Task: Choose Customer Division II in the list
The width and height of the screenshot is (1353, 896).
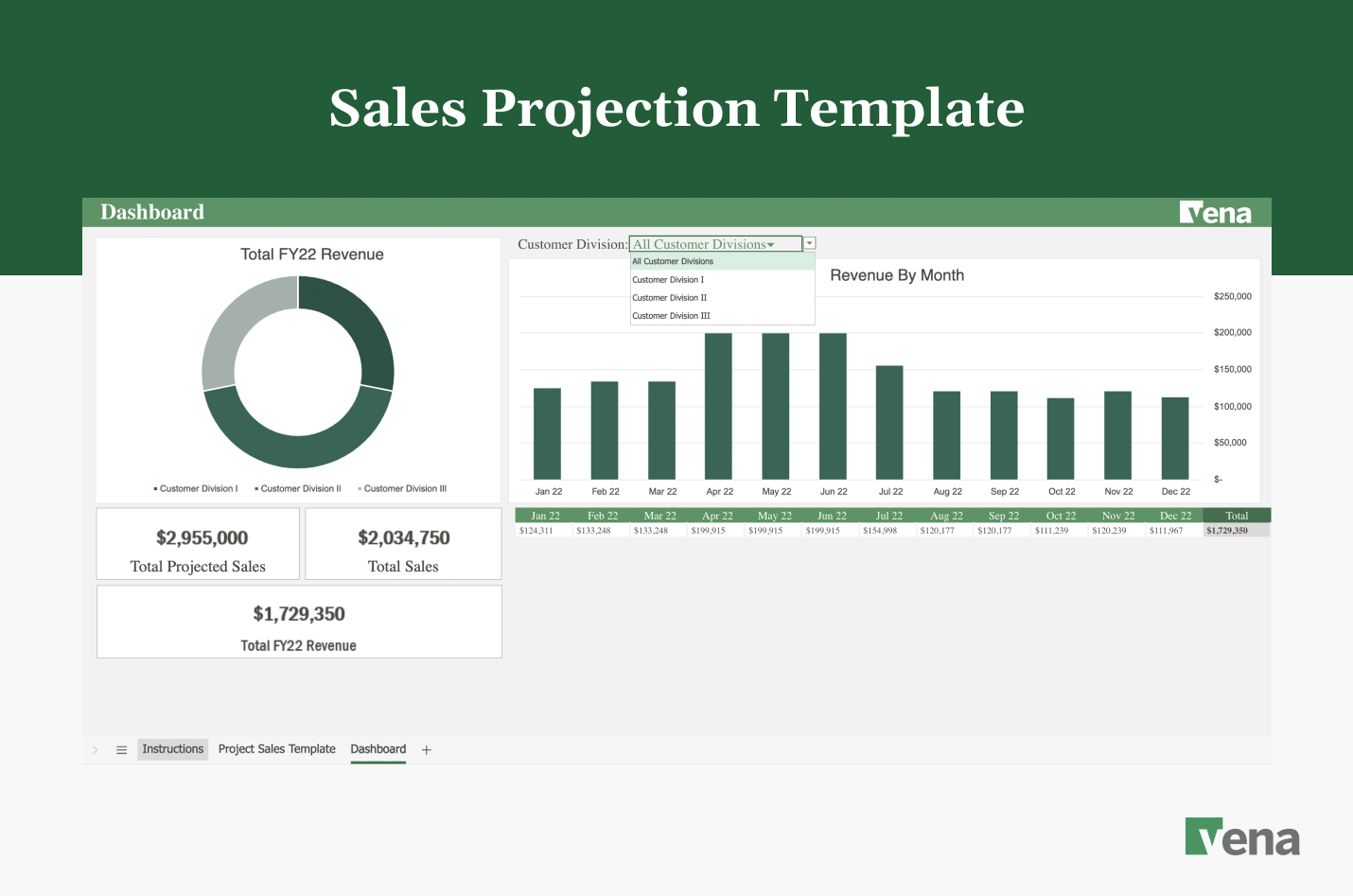Action: tap(669, 297)
